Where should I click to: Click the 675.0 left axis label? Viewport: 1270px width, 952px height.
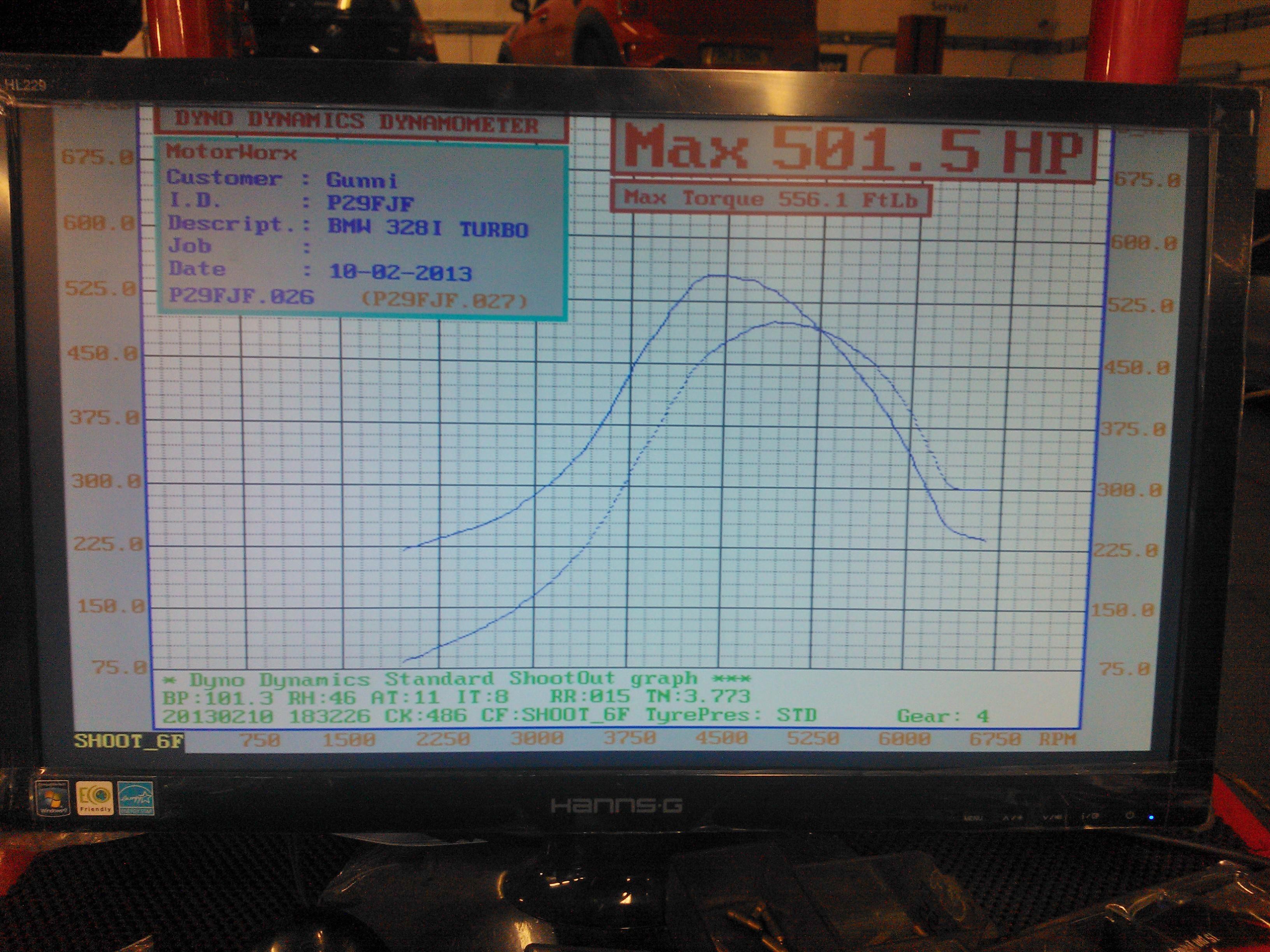98,157
